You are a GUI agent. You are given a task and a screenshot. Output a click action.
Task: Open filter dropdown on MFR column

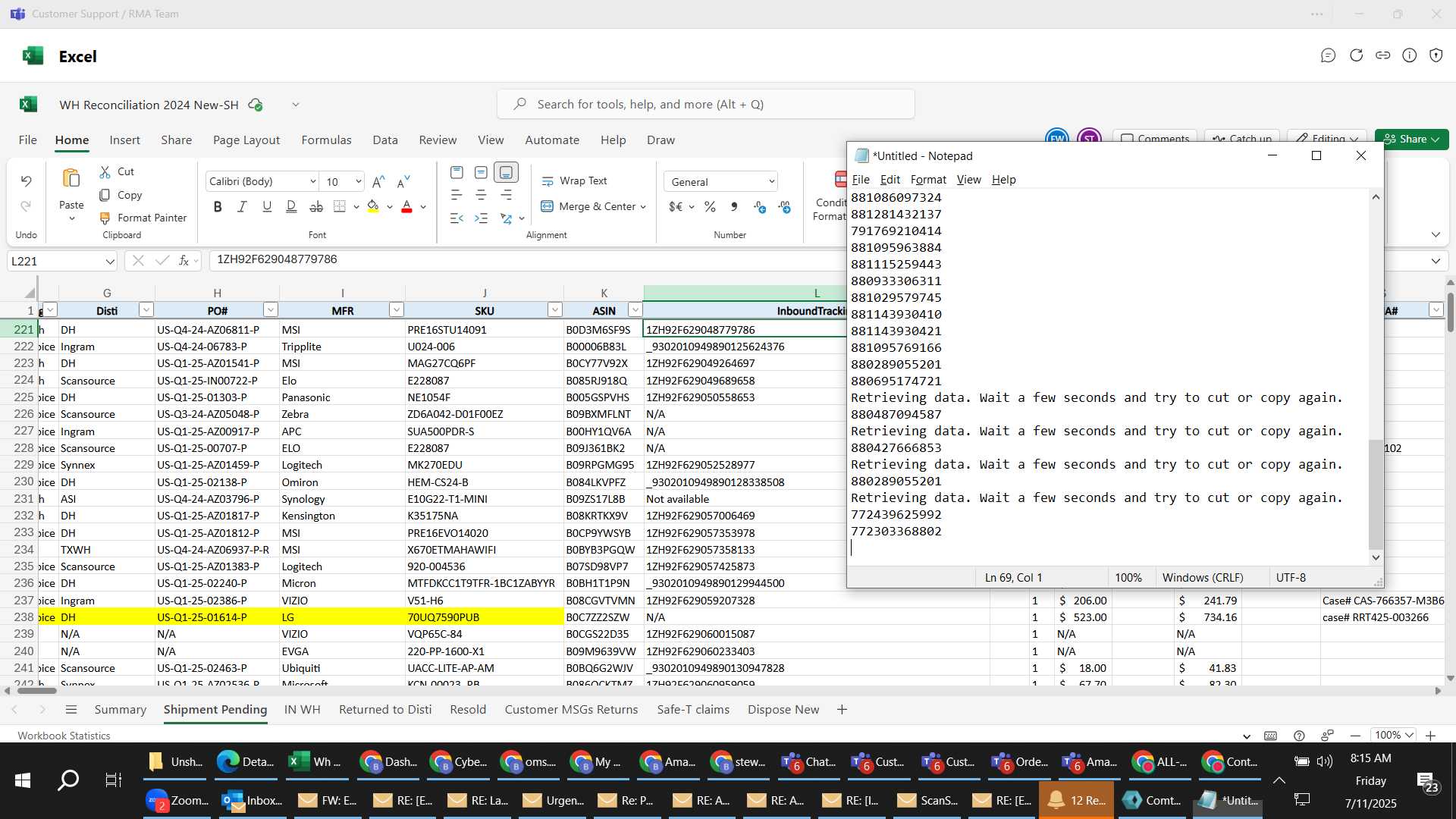[x=397, y=309]
